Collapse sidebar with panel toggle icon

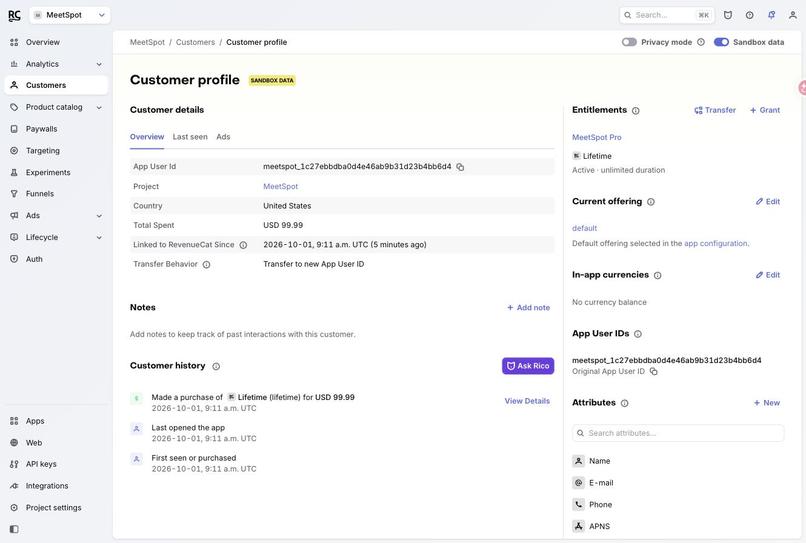[14, 529]
